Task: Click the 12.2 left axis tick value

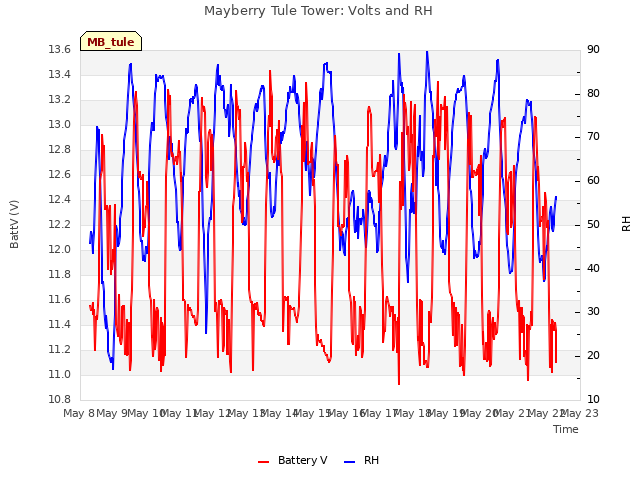Action: 60,224
